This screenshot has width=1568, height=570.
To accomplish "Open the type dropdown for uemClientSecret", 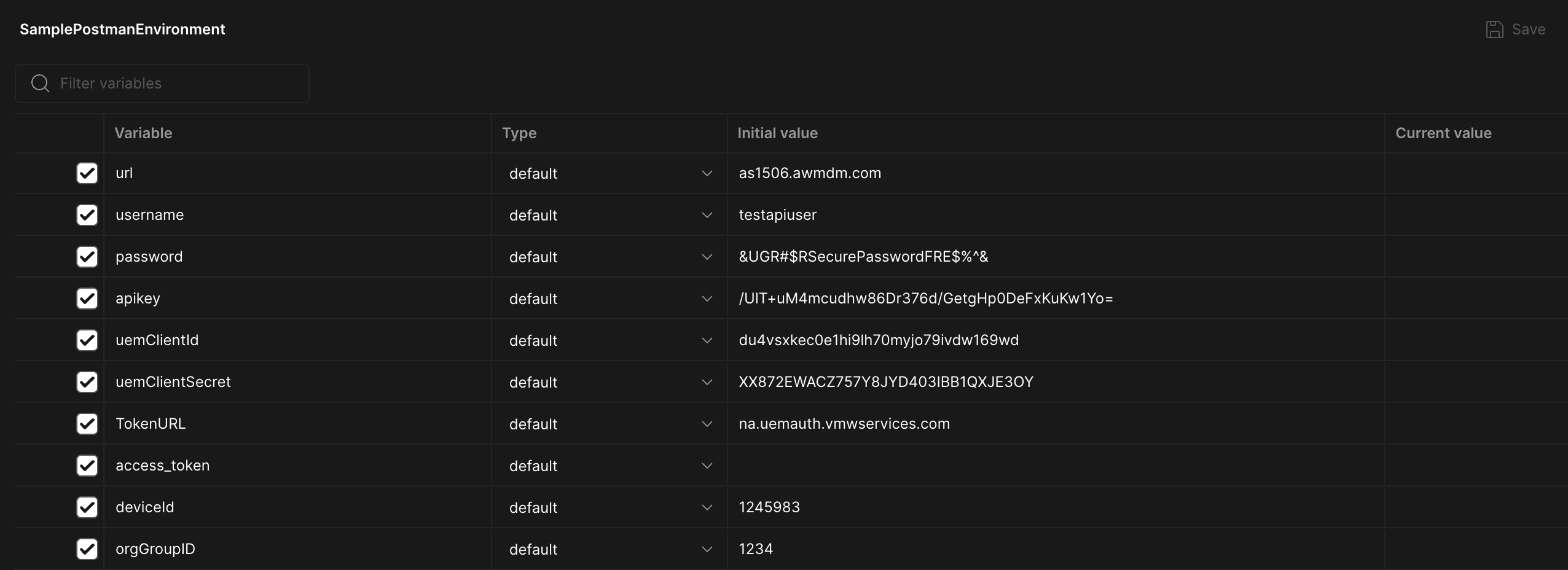I will 610,383.
